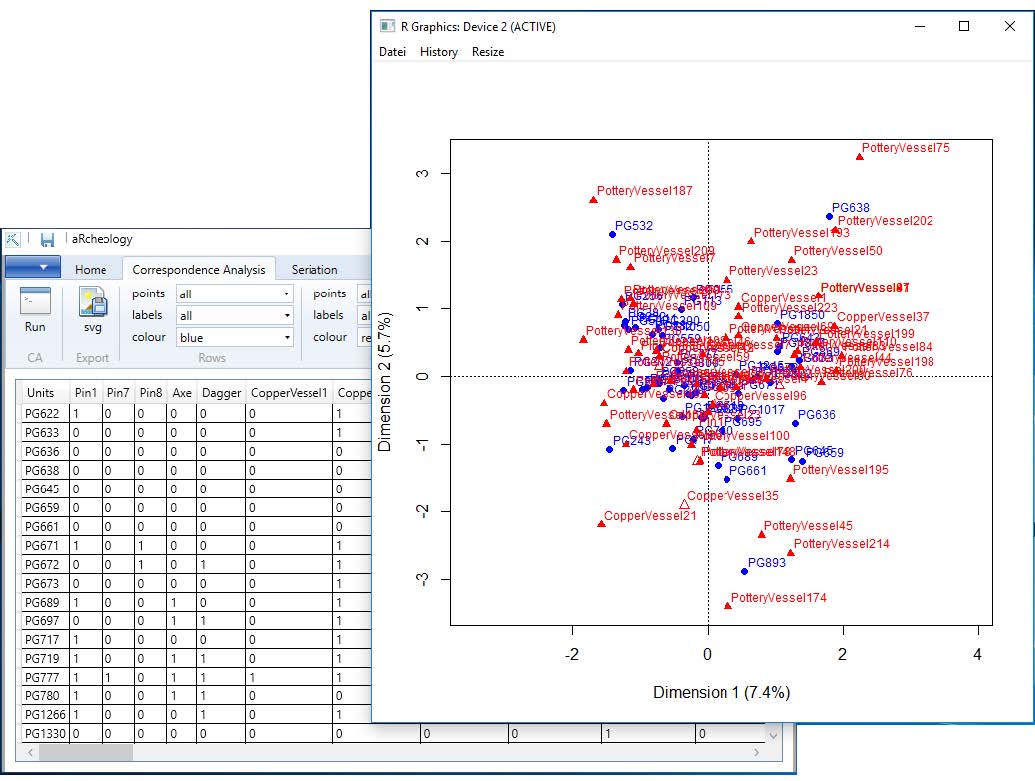Click the R Graphics window icon
The width and height of the screenshot is (1035, 781).
(387, 26)
